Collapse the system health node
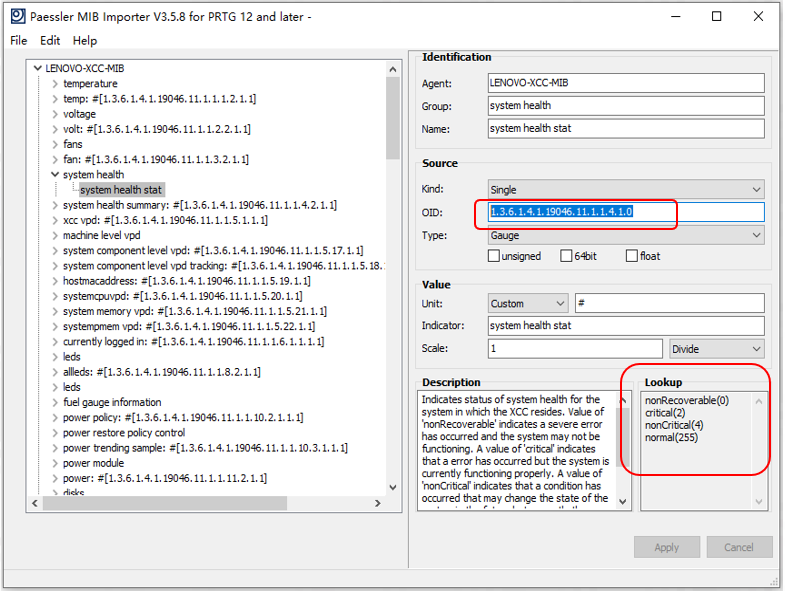Screen dimensions: 785x591 click(x=55, y=175)
